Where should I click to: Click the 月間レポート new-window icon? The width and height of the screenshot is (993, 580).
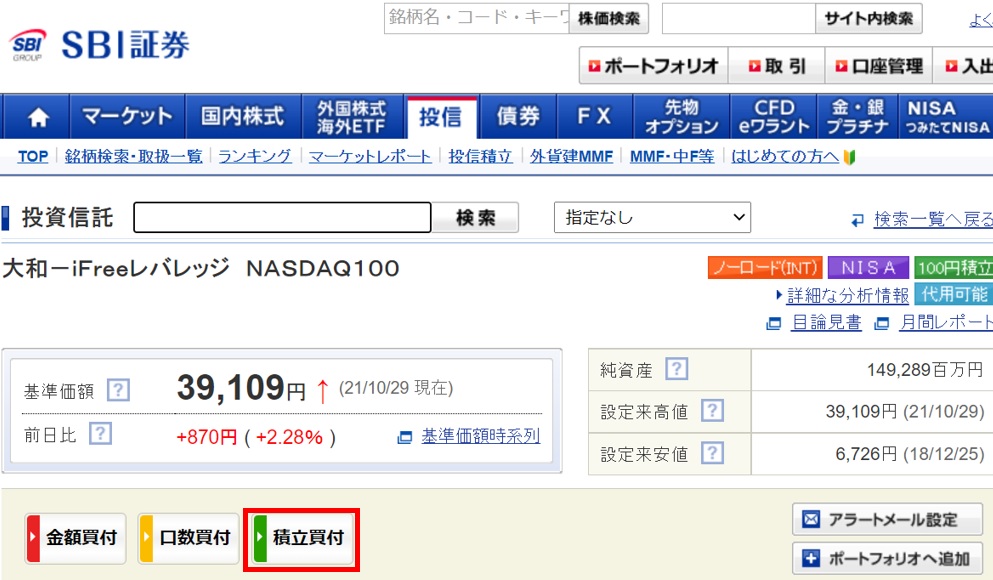pos(882,324)
